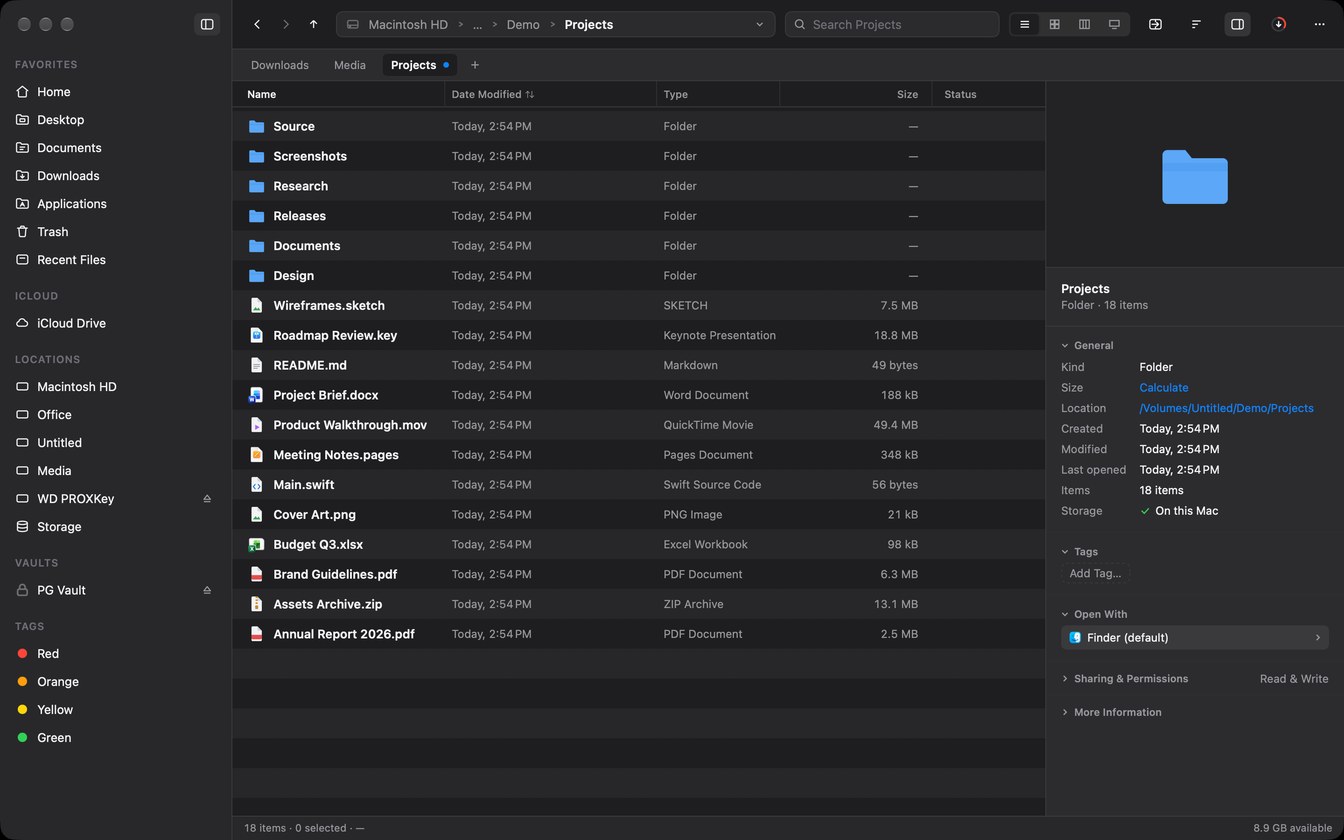Click the share/move arrow toolbar icon
1344x840 pixels.
tap(1155, 24)
